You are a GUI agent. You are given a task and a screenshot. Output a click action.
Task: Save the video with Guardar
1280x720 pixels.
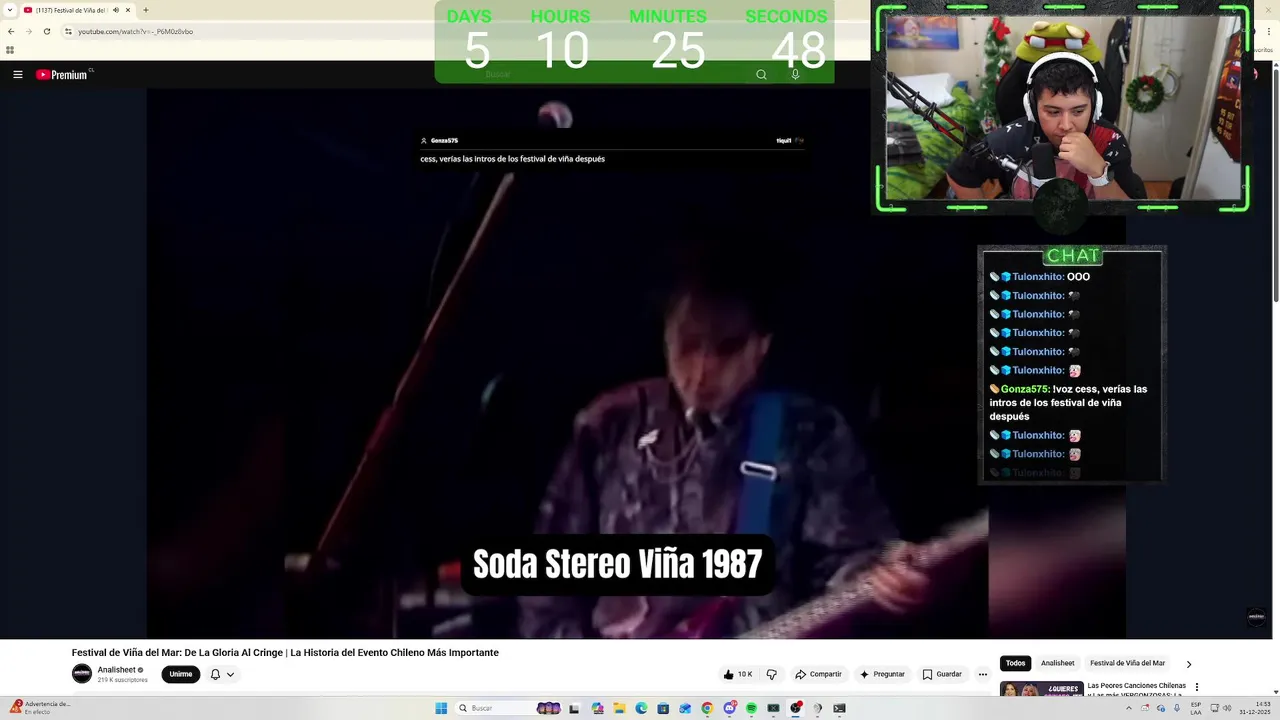(942, 674)
